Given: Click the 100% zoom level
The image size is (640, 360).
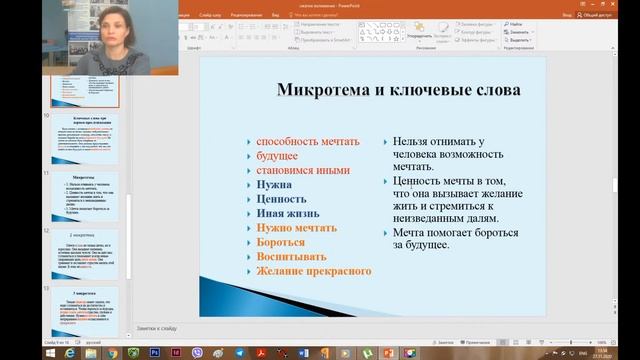Looking at the screenshot, I should coord(602,342).
